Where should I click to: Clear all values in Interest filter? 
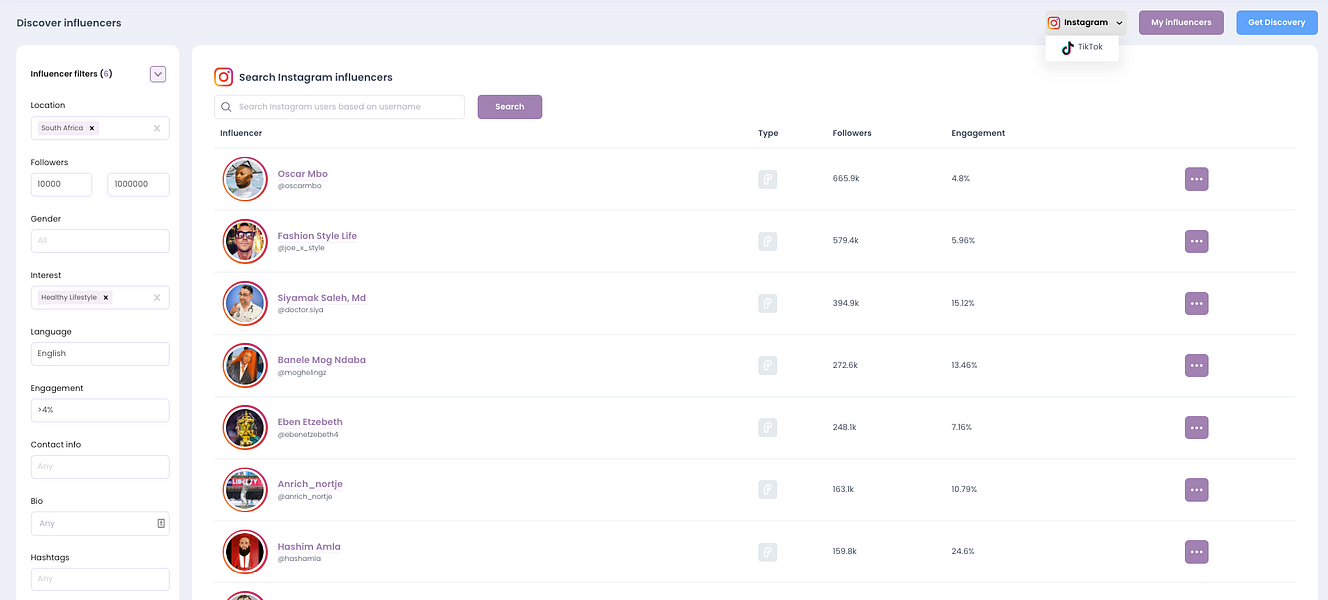[156, 297]
